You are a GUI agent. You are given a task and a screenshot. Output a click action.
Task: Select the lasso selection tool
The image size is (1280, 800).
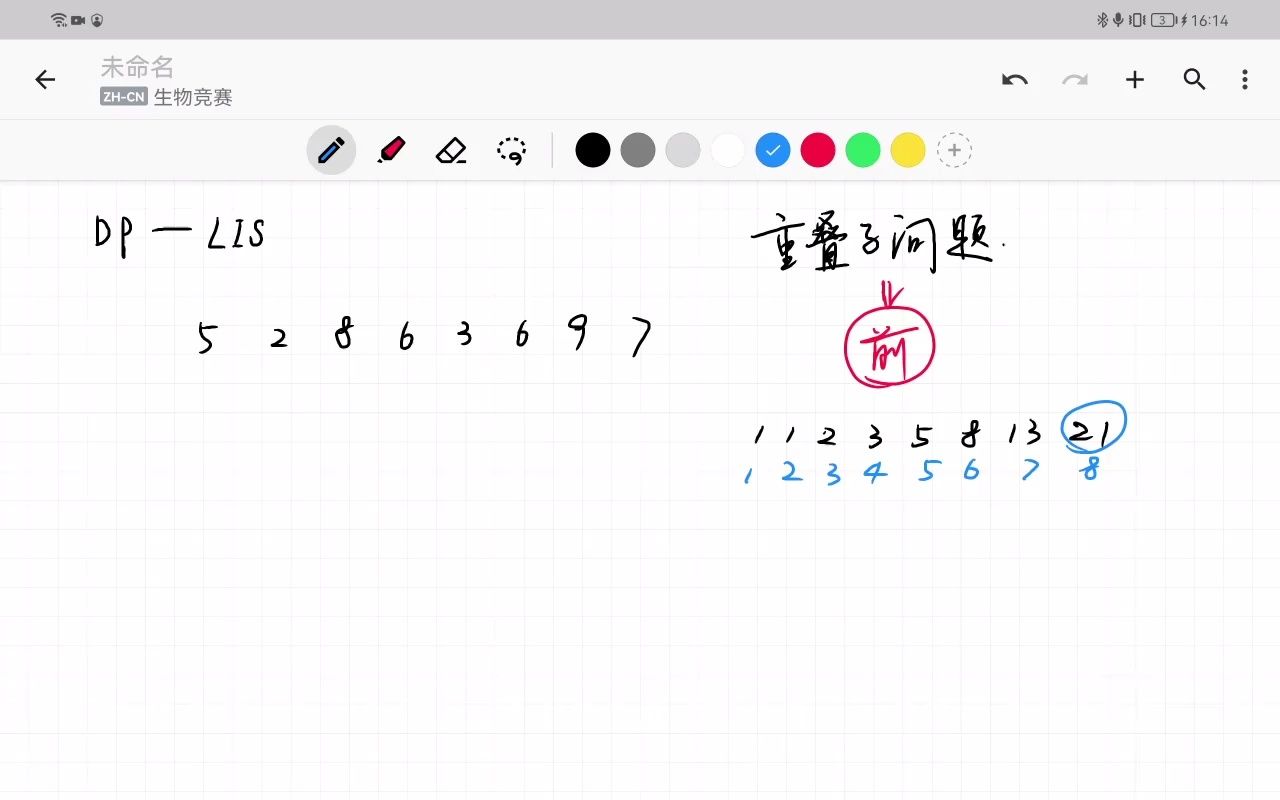(x=511, y=149)
